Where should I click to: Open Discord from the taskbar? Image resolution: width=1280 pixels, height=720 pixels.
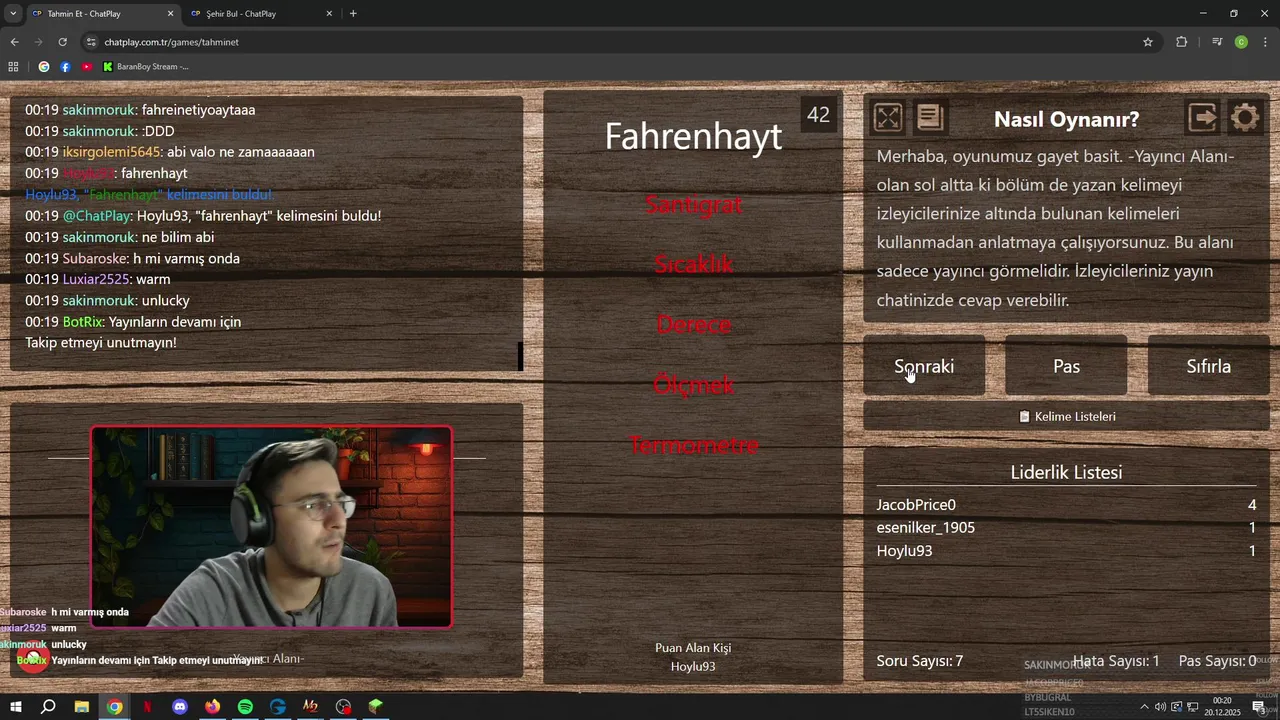180,707
